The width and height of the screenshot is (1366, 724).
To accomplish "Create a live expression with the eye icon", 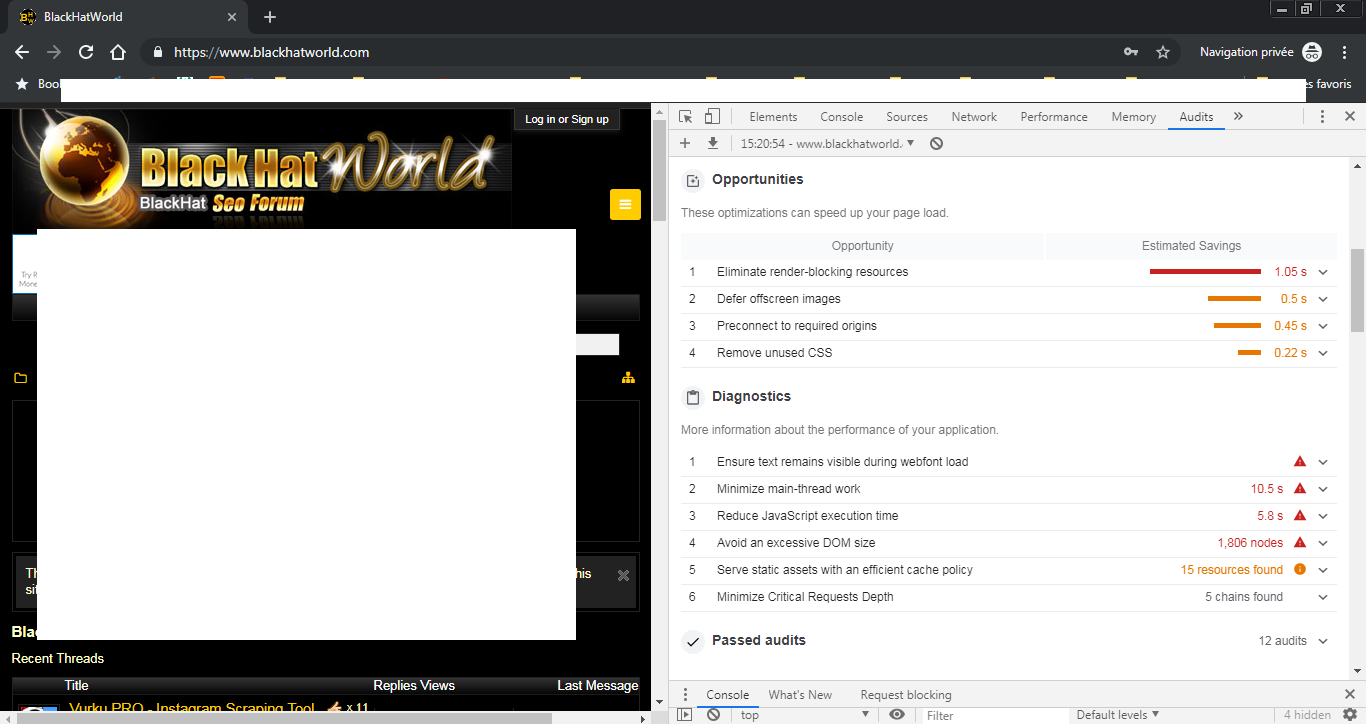I will [897, 715].
